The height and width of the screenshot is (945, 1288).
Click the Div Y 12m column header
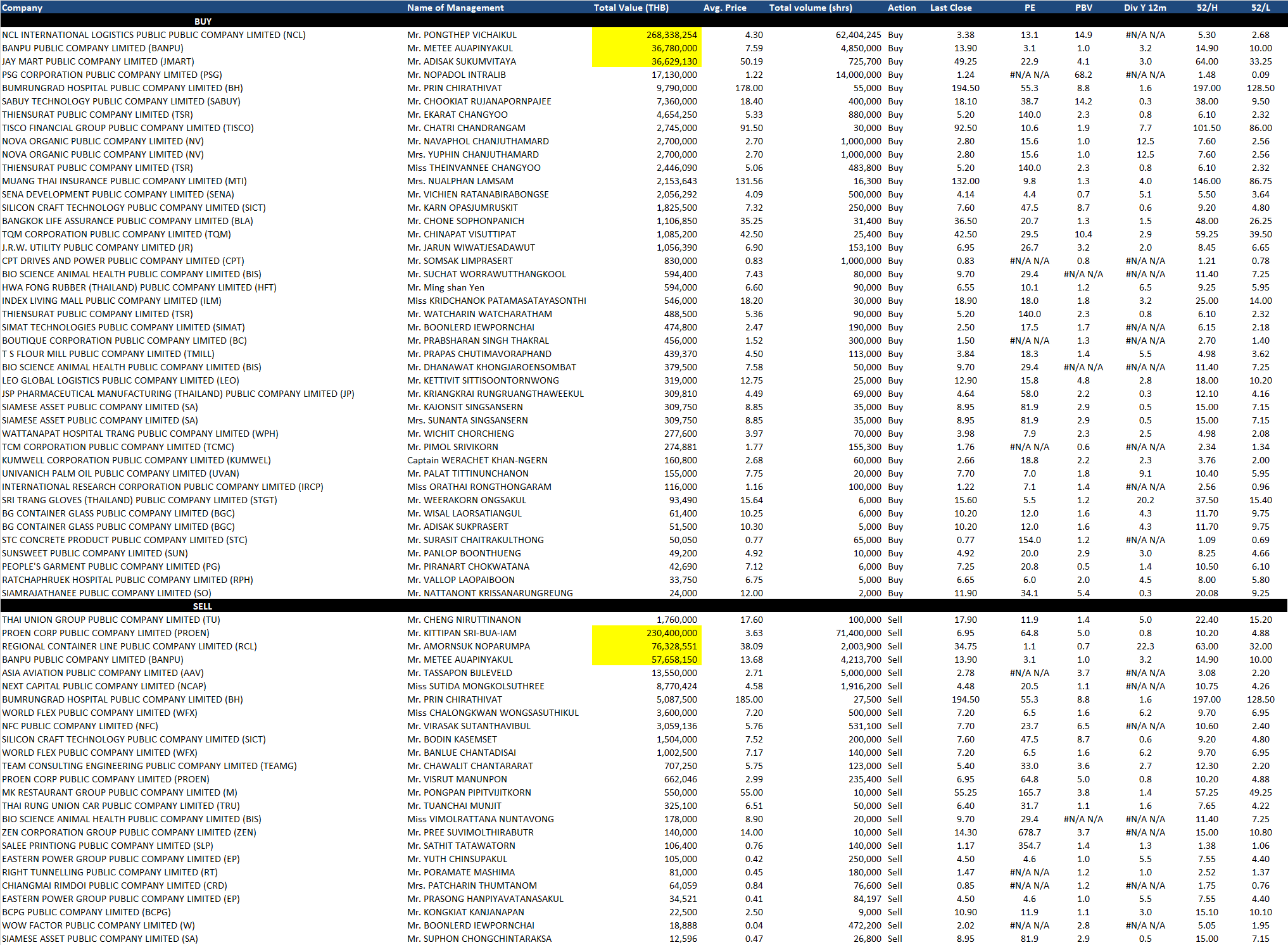[x=1145, y=8]
